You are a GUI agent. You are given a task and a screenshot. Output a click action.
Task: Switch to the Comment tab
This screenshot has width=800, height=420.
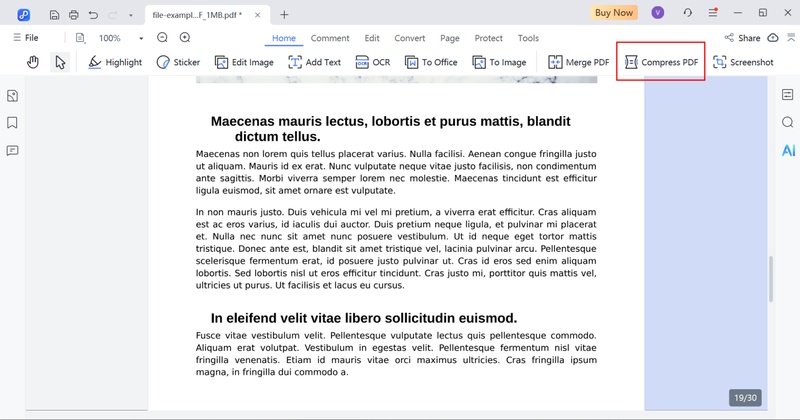(x=330, y=38)
